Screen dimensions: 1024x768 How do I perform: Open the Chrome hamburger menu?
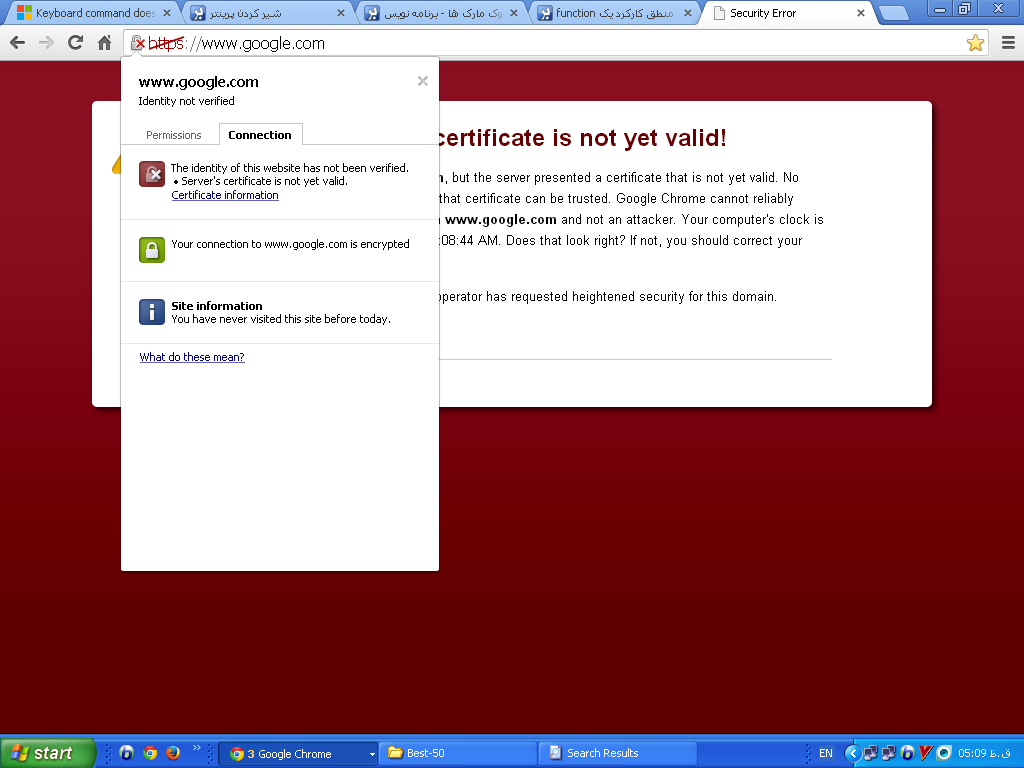coord(1008,43)
